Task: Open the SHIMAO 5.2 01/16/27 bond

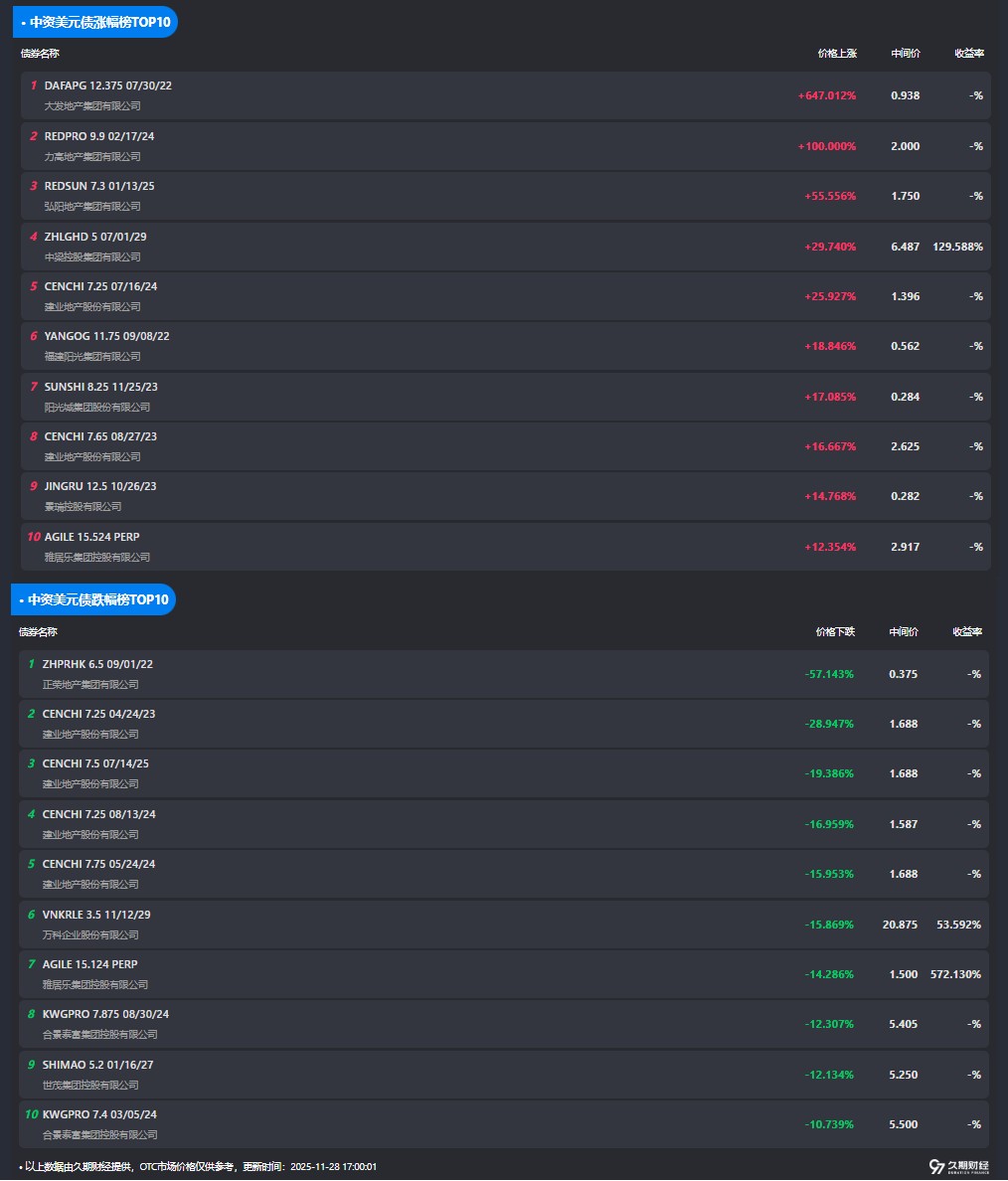Action: 97,1065
